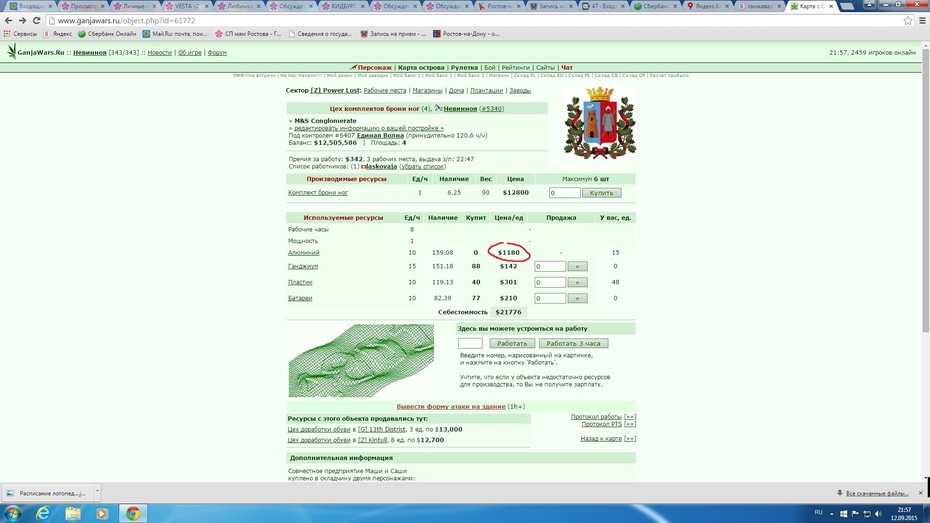Open the Mail.Ru bookmark
Viewport: 930px width, 523px height.
click(174, 34)
